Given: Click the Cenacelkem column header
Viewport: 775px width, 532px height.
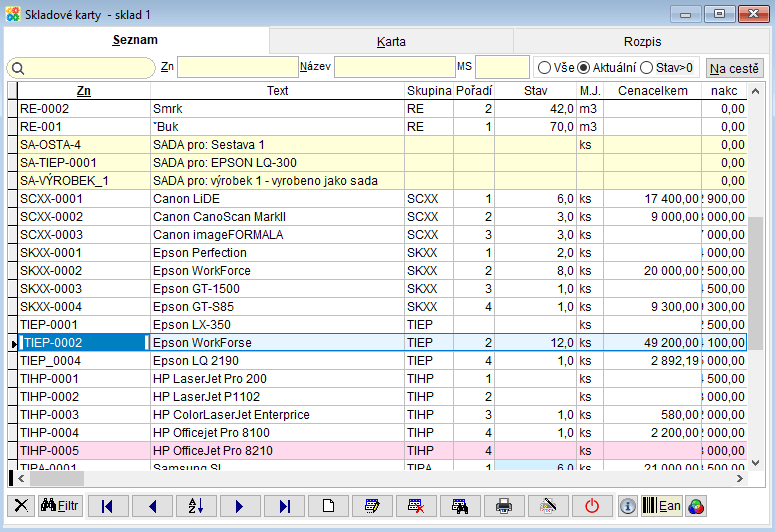Looking at the screenshot, I should 652,90.
